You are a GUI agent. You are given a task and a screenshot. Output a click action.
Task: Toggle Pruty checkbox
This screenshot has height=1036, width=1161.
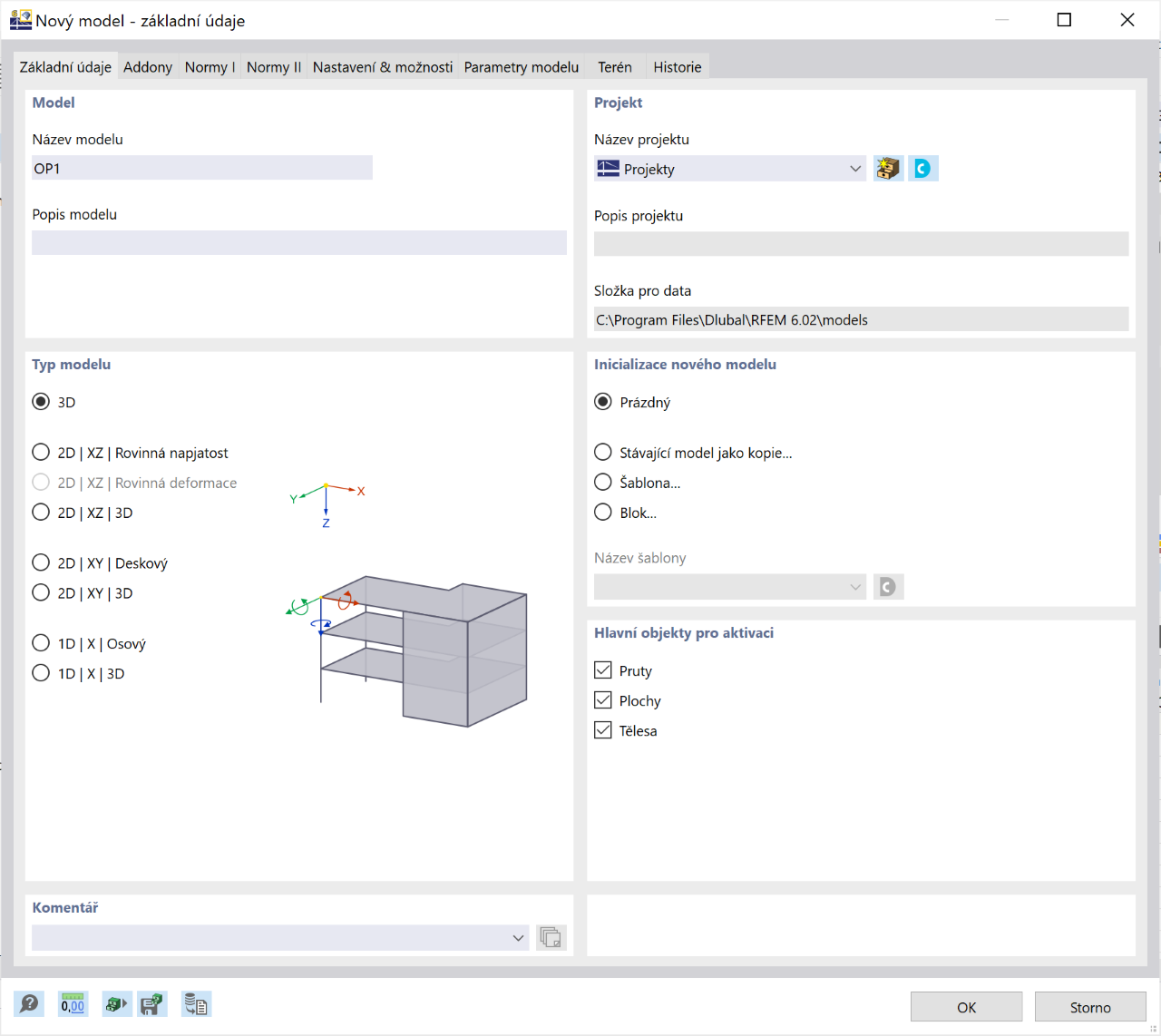[x=603, y=670]
